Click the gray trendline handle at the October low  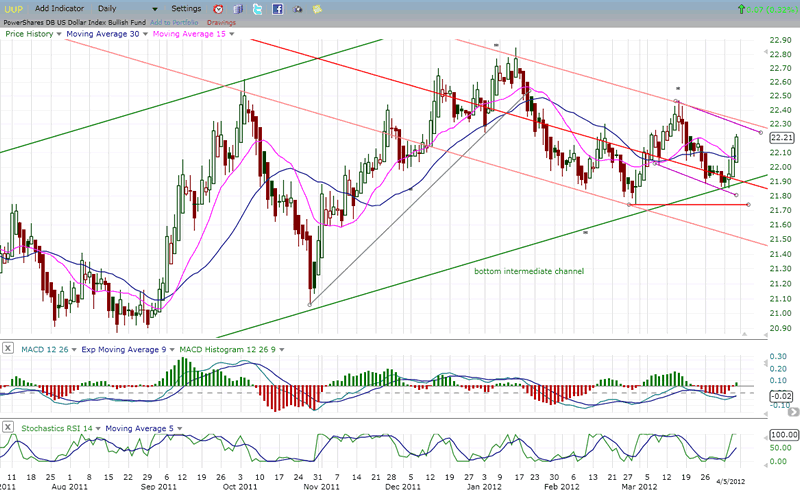[310, 305]
